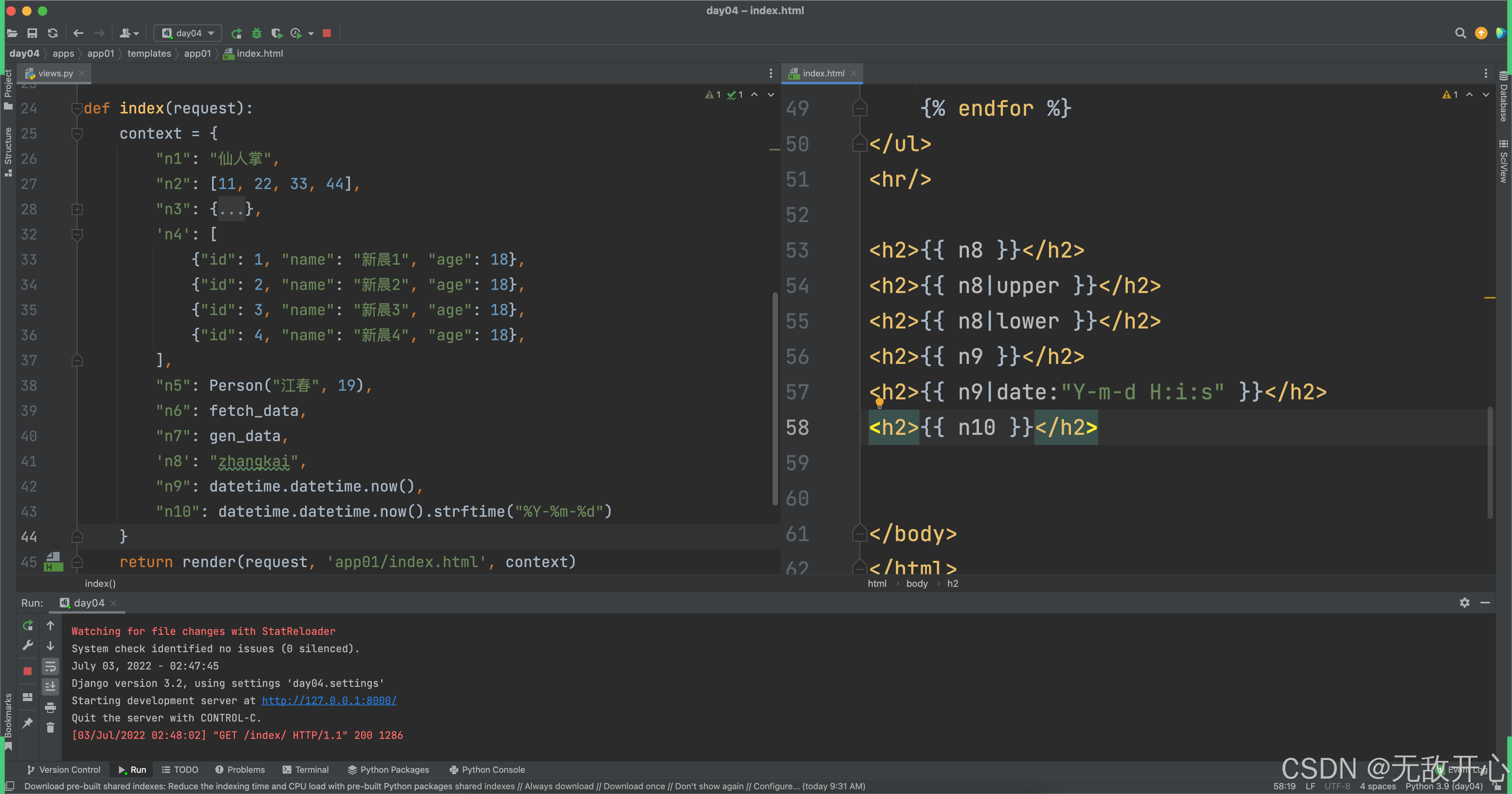Rerun day04 in the Run panel
The image size is (1512, 794).
click(x=28, y=625)
